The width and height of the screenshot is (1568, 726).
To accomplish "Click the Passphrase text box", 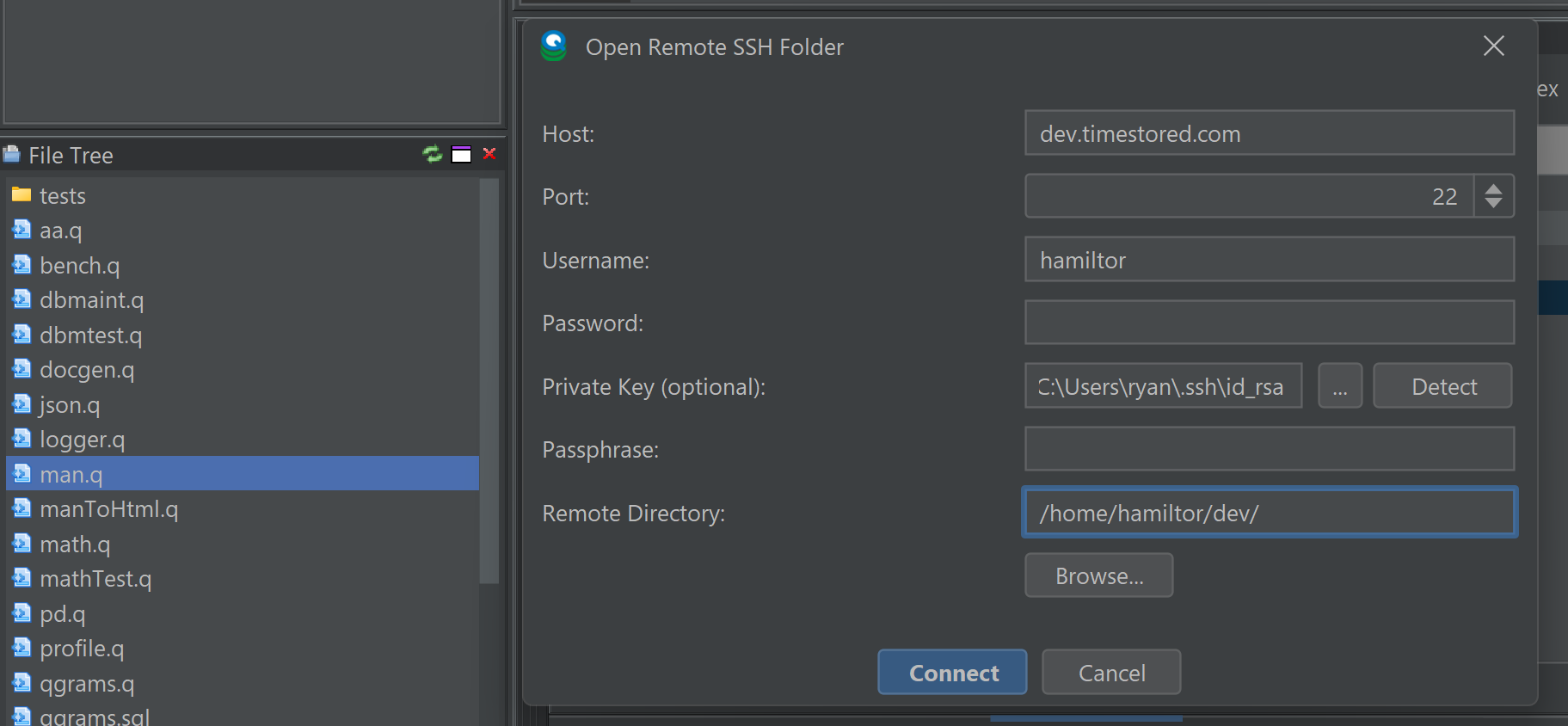I will coord(1269,449).
